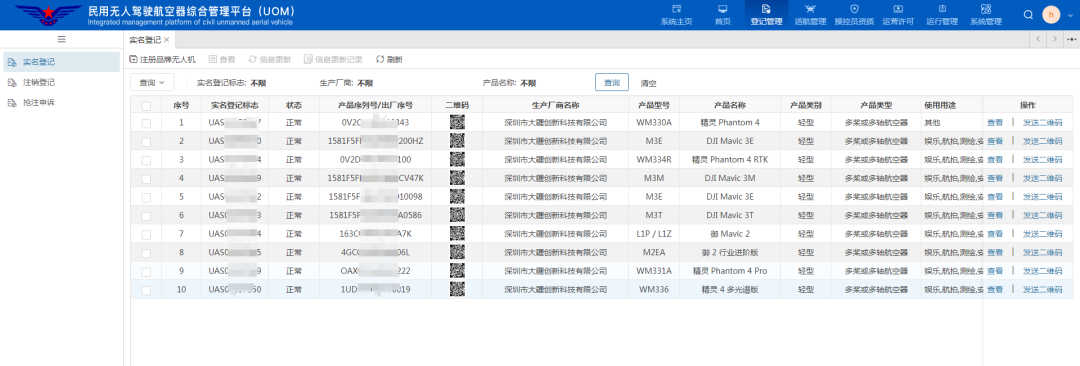Click the 信息更新记录 toolbar icon
The image size is (1080, 366).
[x=308, y=59]
